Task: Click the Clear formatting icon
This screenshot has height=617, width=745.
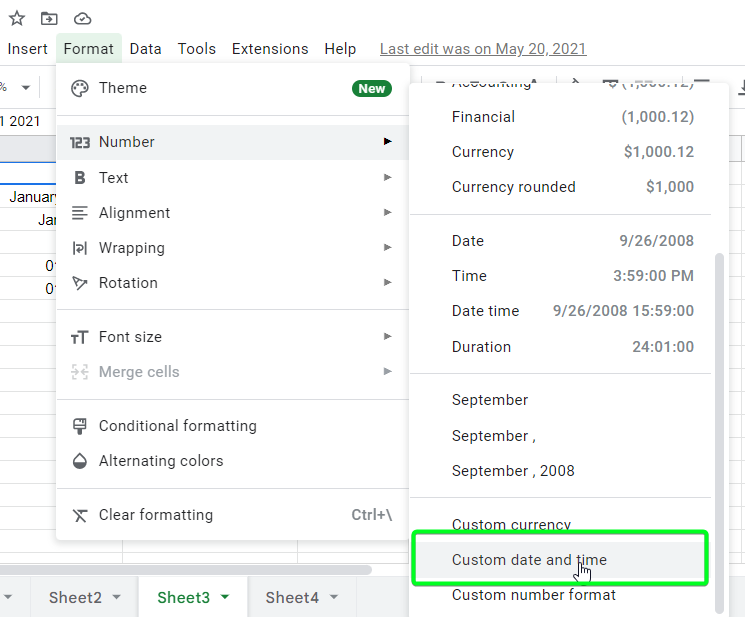Action: (80, 515)
